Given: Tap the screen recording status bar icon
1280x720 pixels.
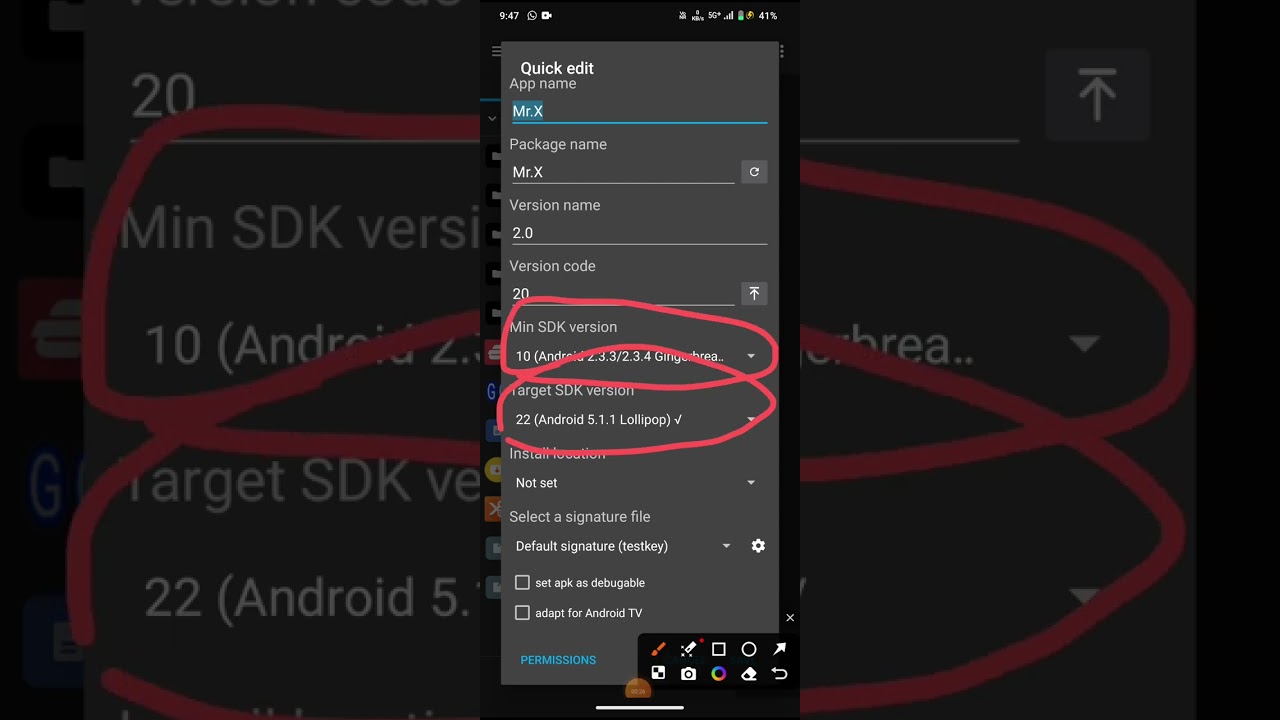Looking at the screenshot, I should pos(547,16).
